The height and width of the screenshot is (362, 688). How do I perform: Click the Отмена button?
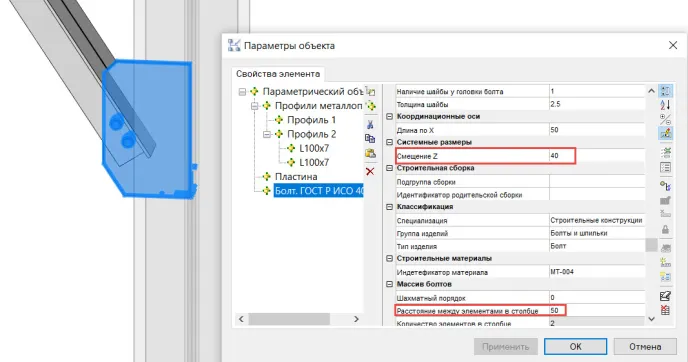pos(645,347)
